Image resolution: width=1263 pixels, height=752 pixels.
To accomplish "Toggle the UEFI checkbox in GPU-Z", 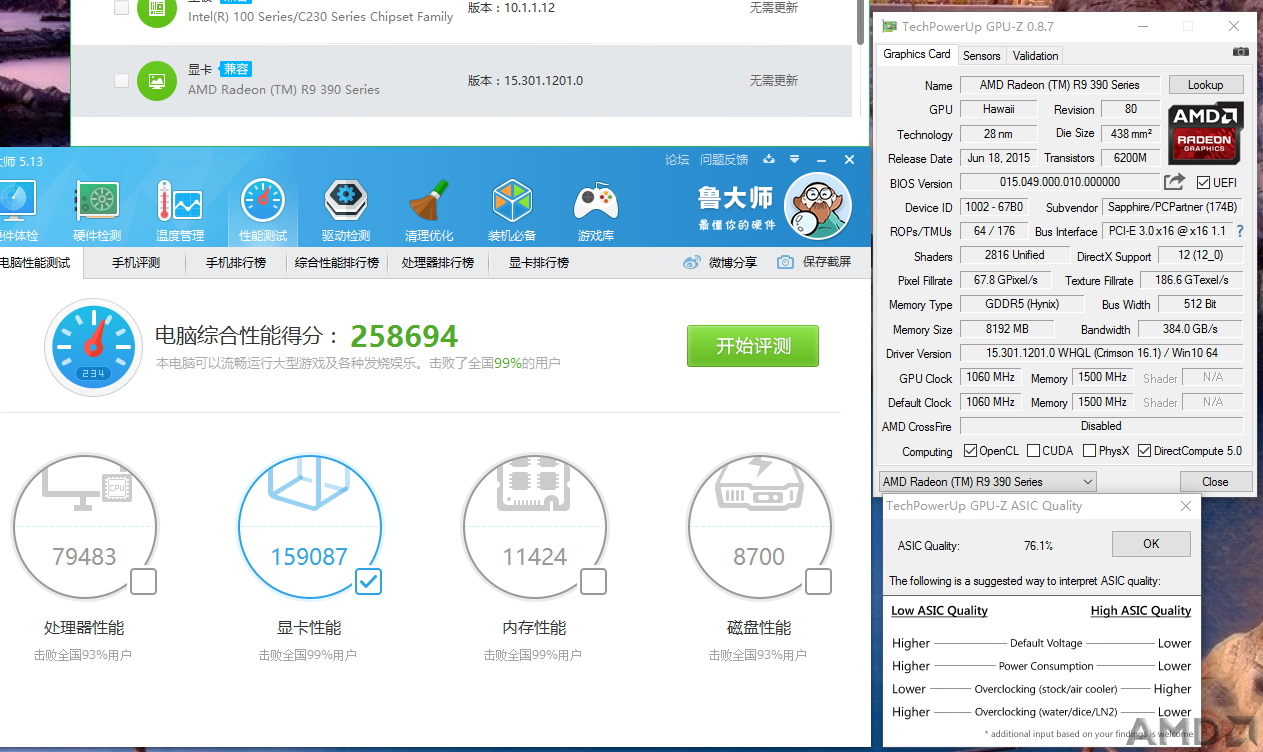I will (1203, 183).
